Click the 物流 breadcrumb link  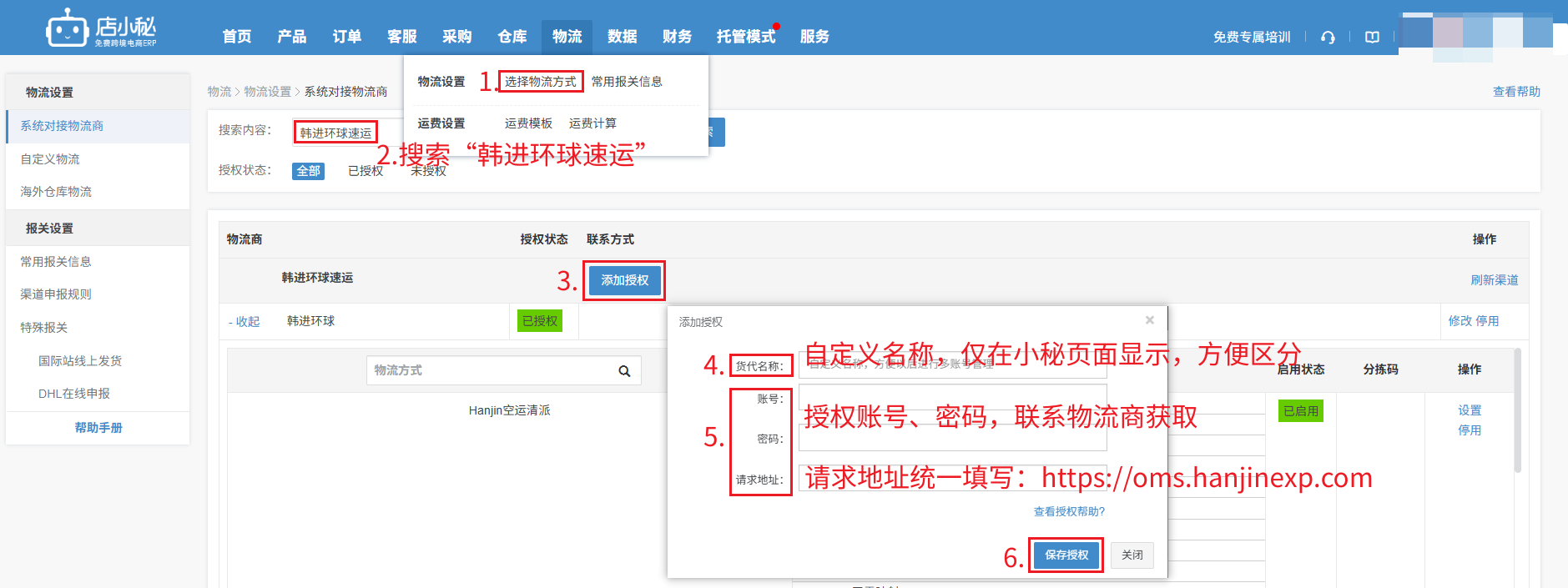(x=219, y=92)
